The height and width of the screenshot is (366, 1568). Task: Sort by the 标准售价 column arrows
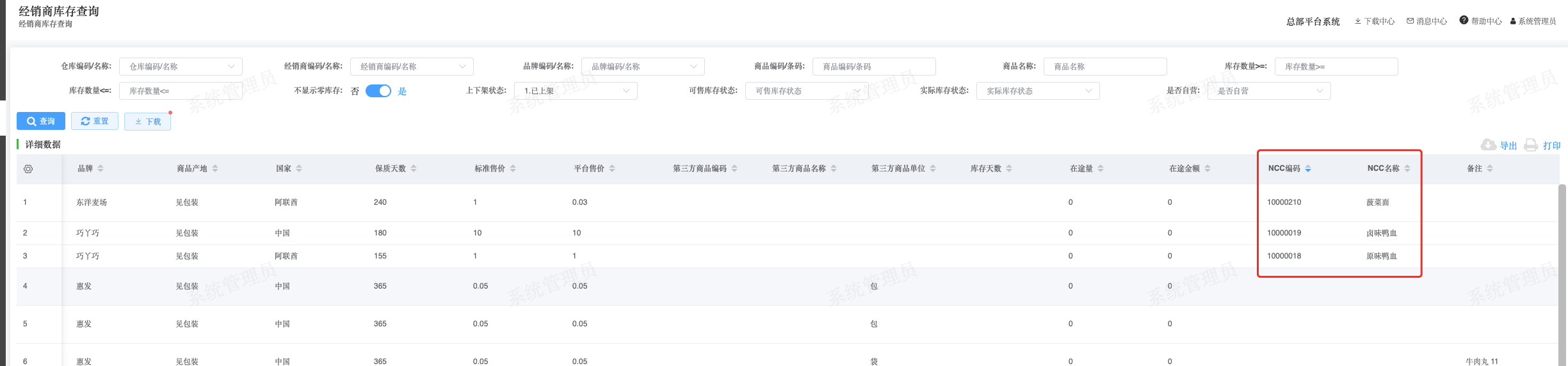tap(513, 168)
